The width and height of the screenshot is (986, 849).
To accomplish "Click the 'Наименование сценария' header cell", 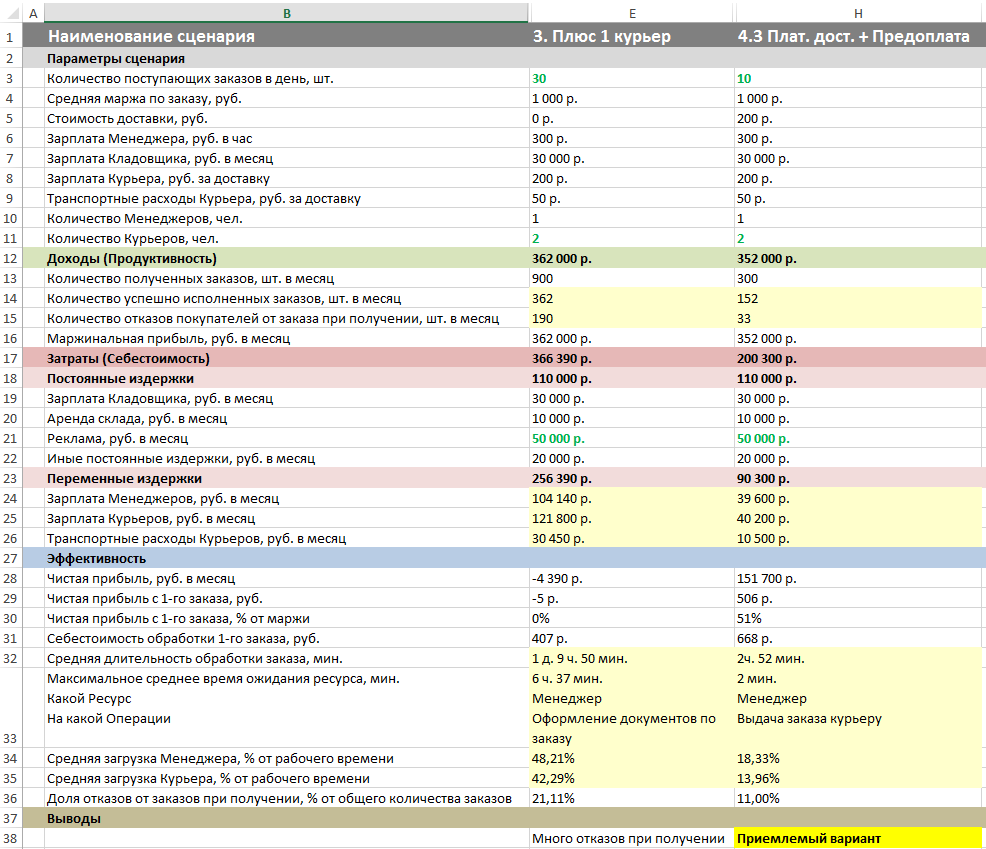I will (x=287, y=36).
